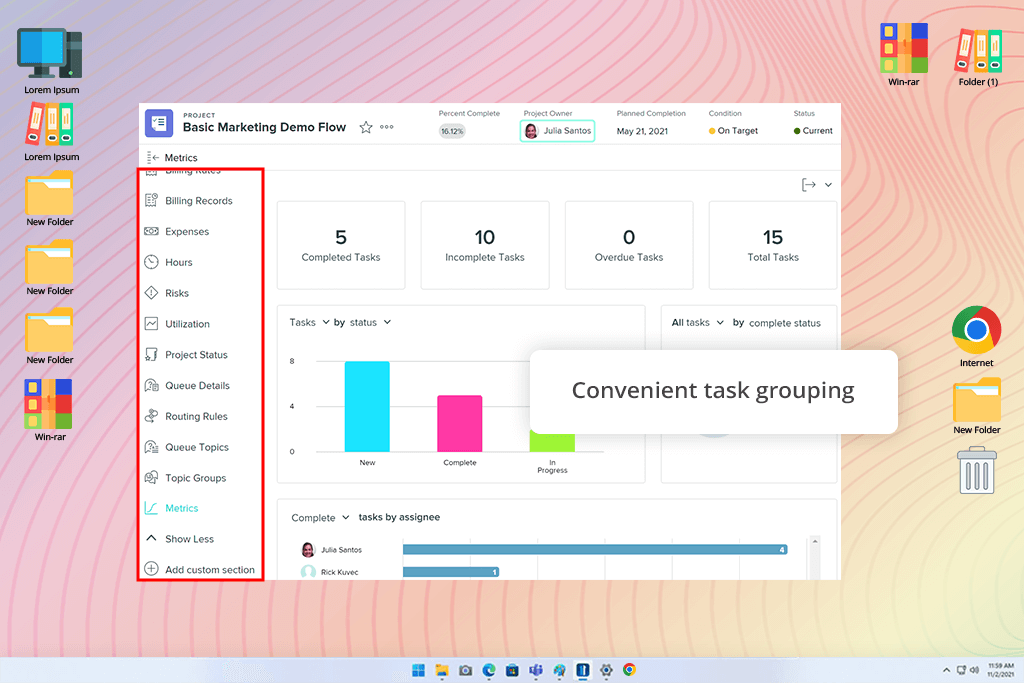
Task: Click the Current status value
Action: [813, 131]
